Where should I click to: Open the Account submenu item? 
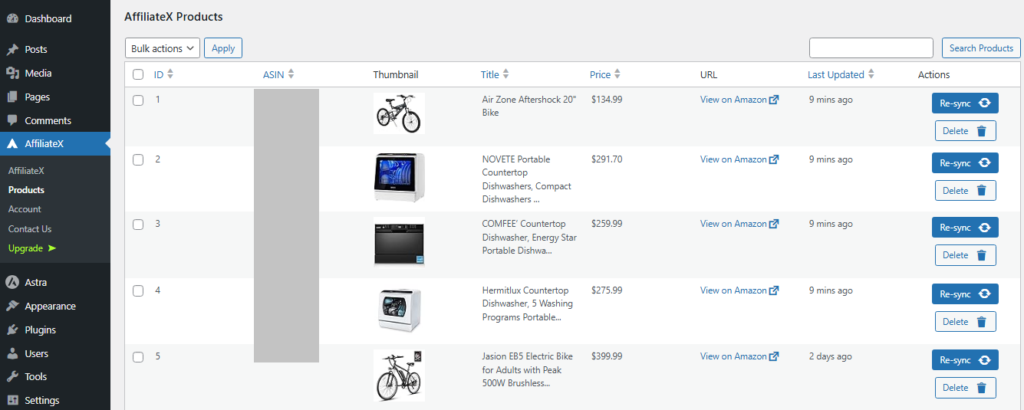24,209
